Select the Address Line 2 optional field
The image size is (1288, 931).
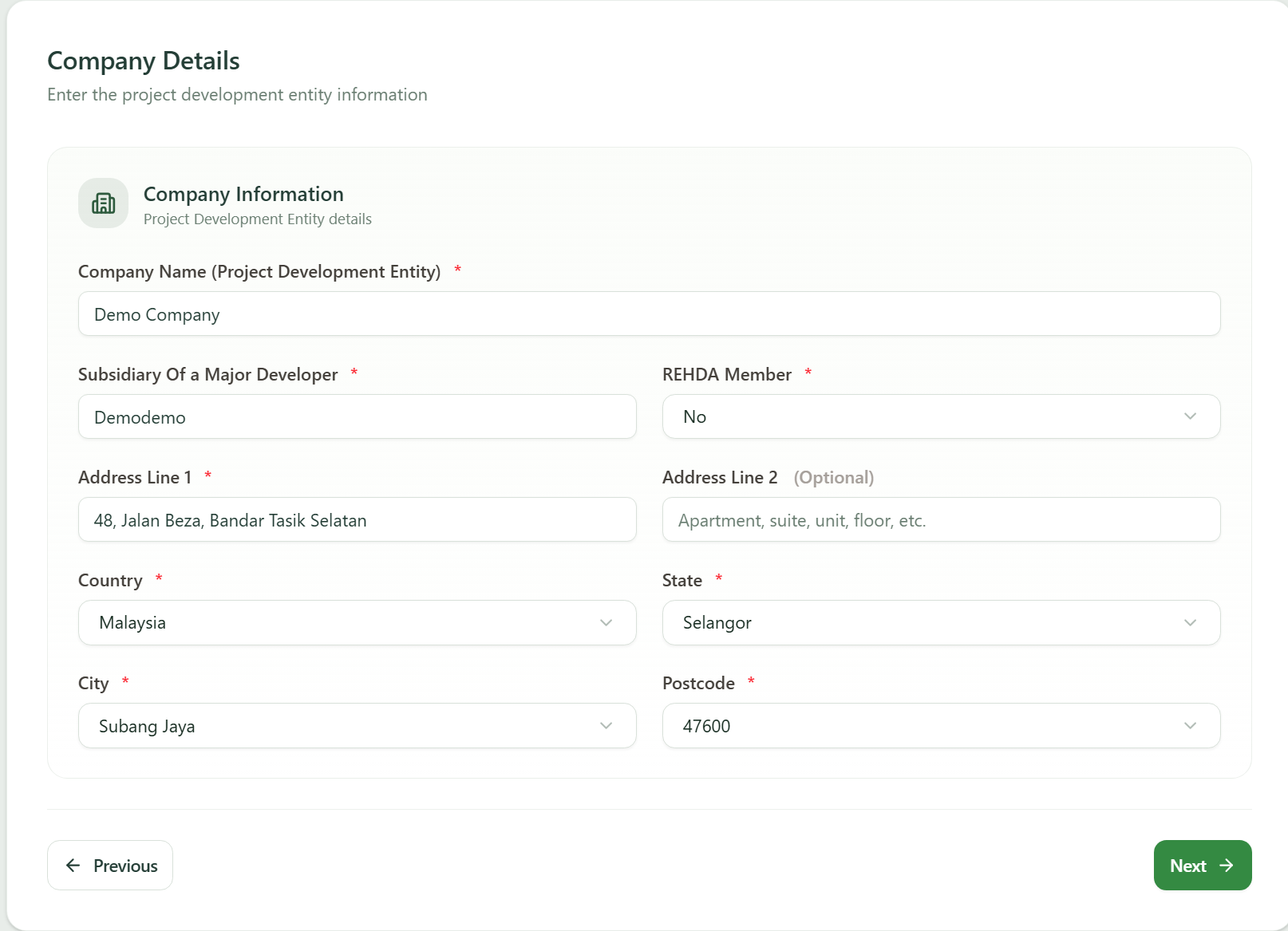click(x=942, y=519)
